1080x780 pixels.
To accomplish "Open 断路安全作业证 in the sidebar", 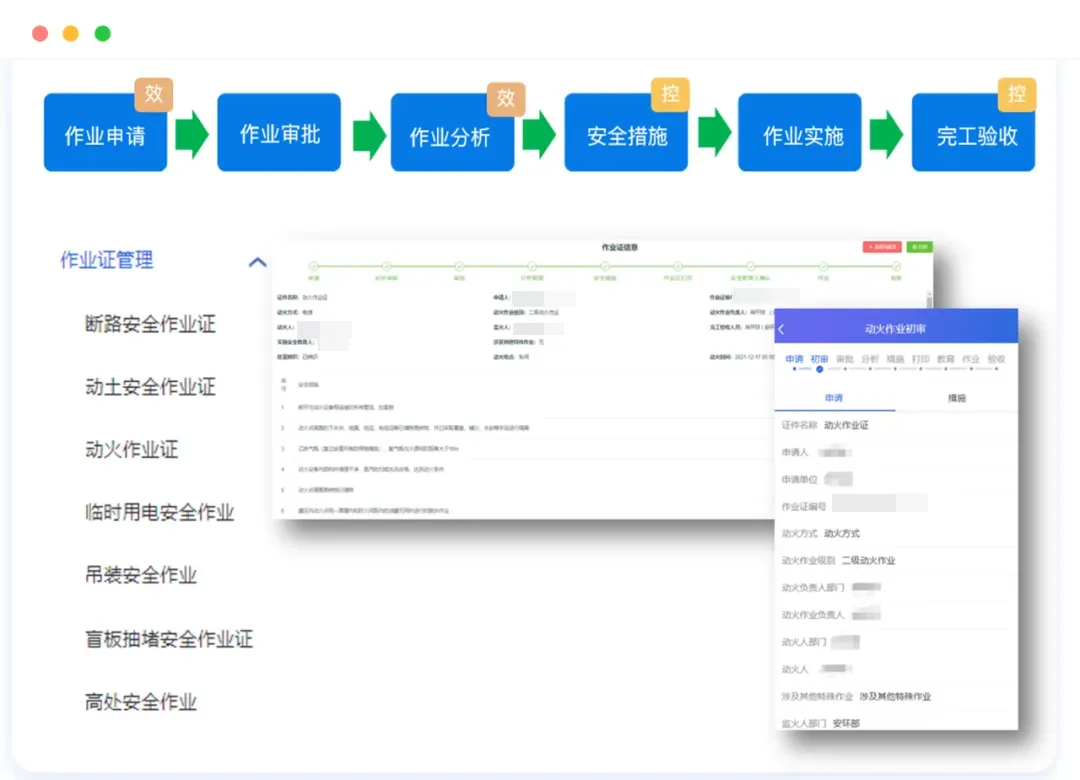I will pyautogui.click(x=150, y=324).
